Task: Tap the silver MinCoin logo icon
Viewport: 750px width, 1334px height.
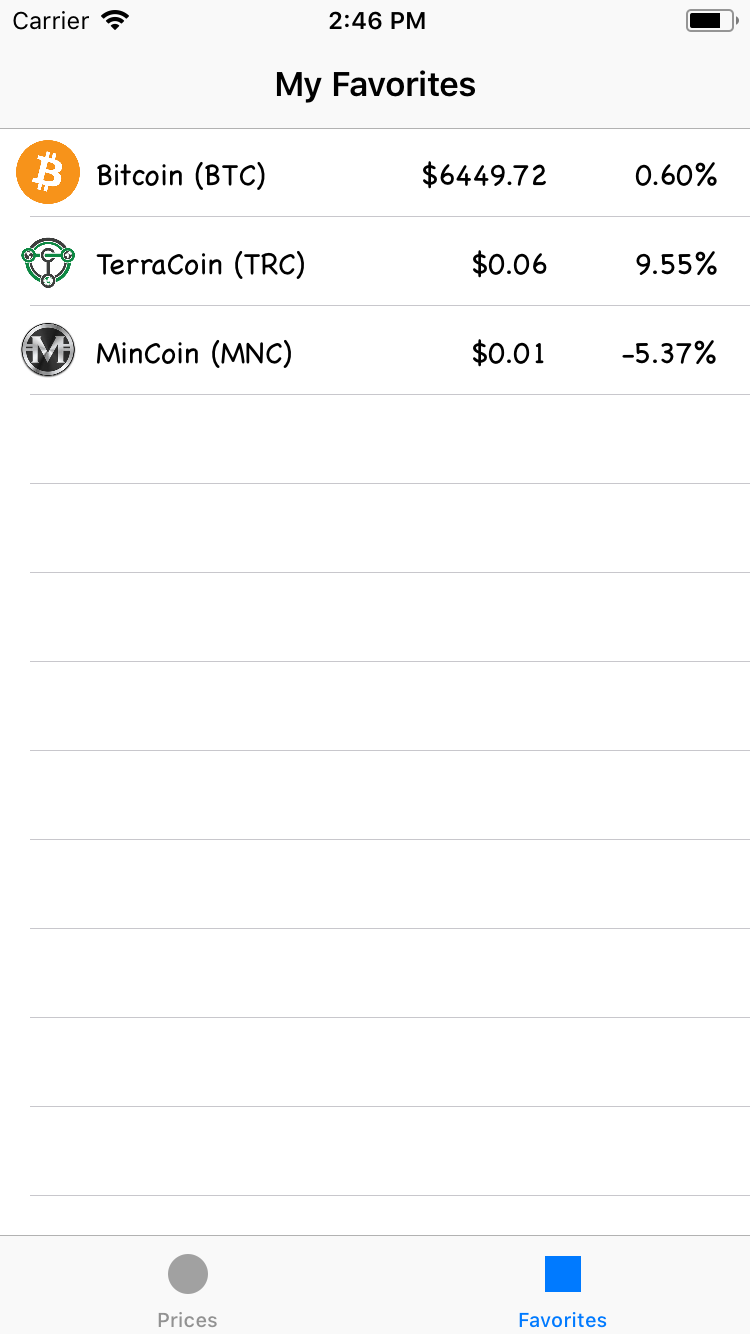Action: coord(48,350)
